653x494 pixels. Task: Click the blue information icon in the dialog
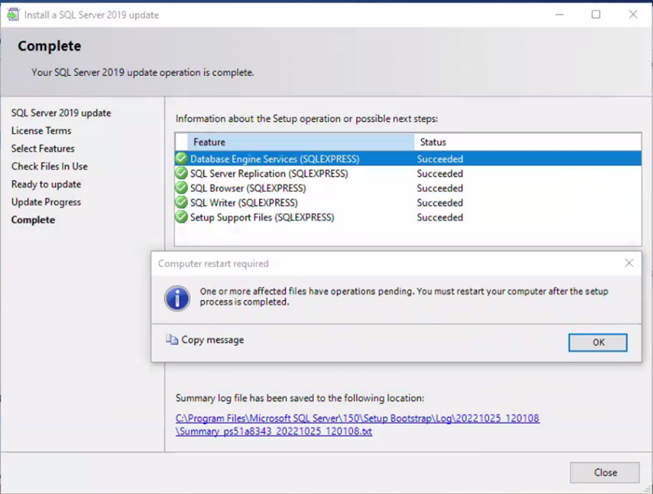pos(177,298)
